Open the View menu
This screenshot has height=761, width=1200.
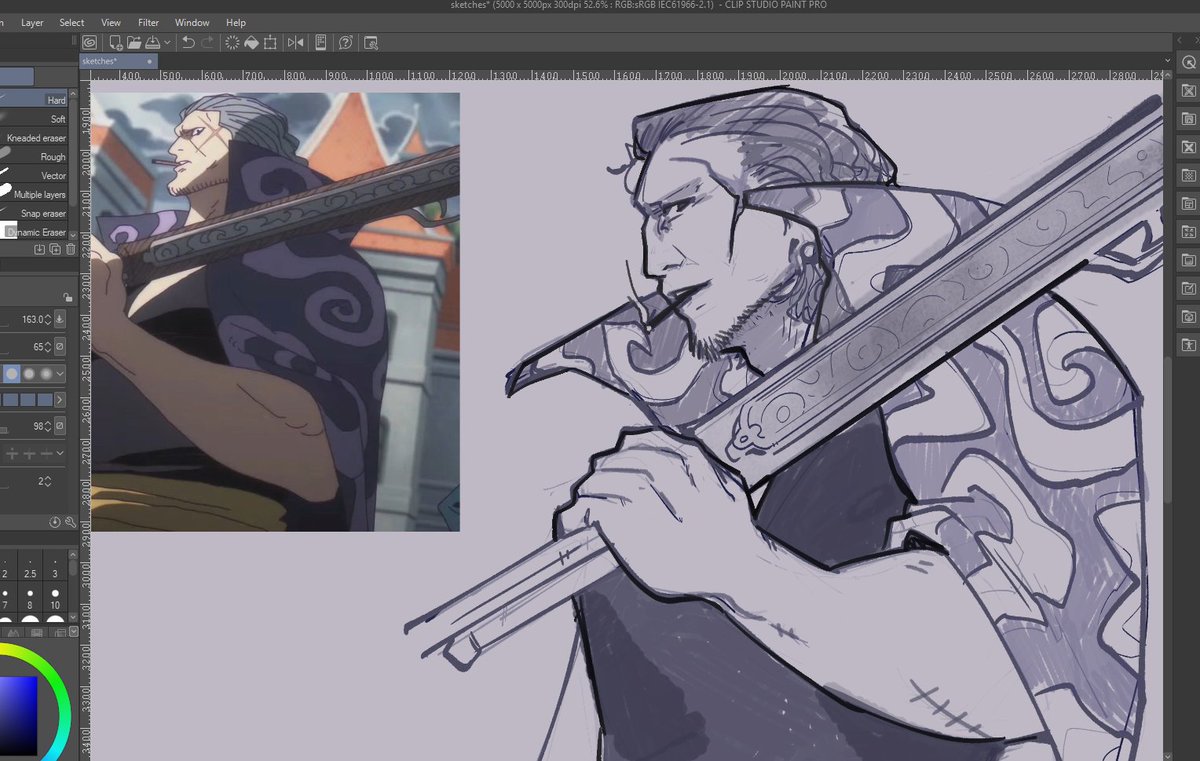[111, 22]
